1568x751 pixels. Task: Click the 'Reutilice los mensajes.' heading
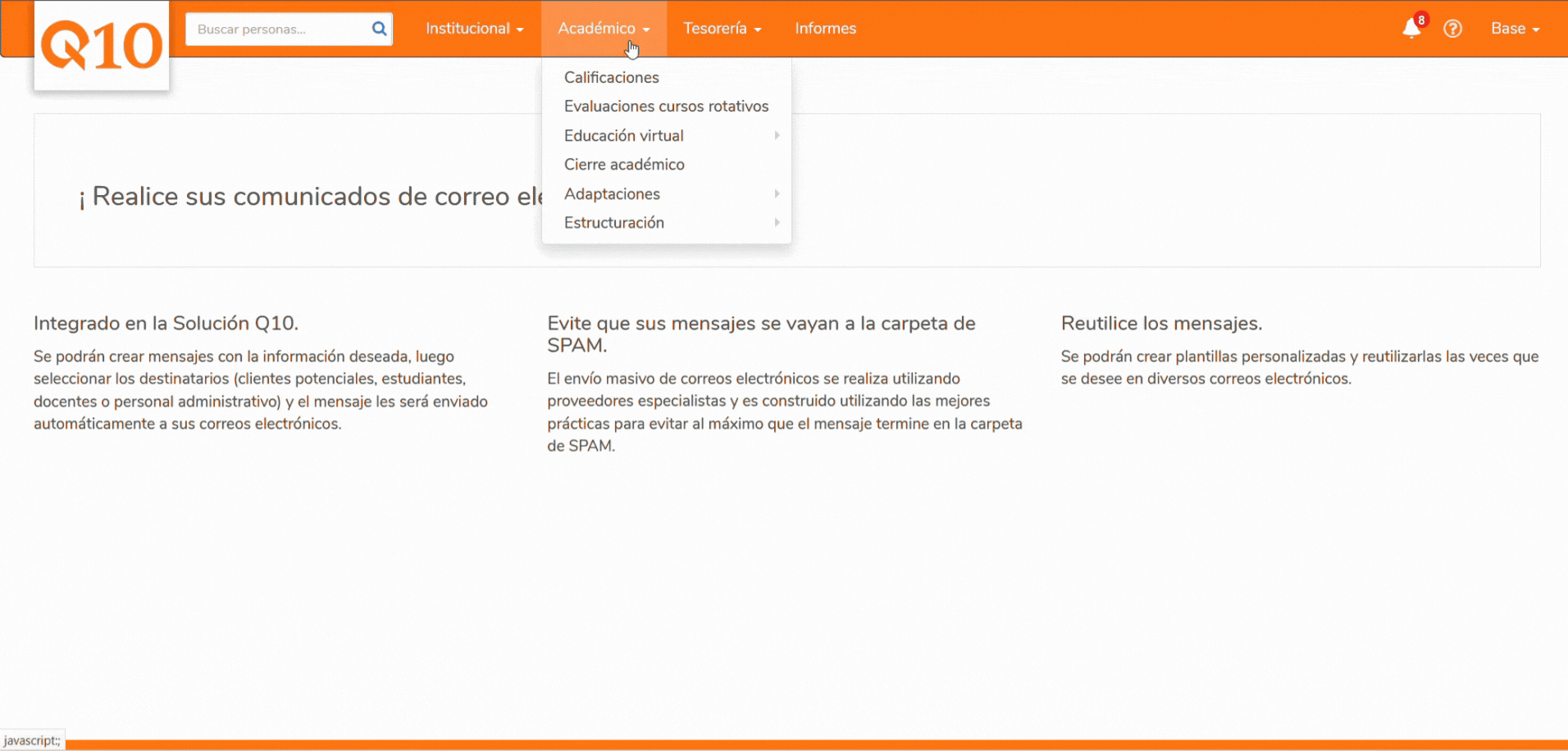click(1161, 323)
